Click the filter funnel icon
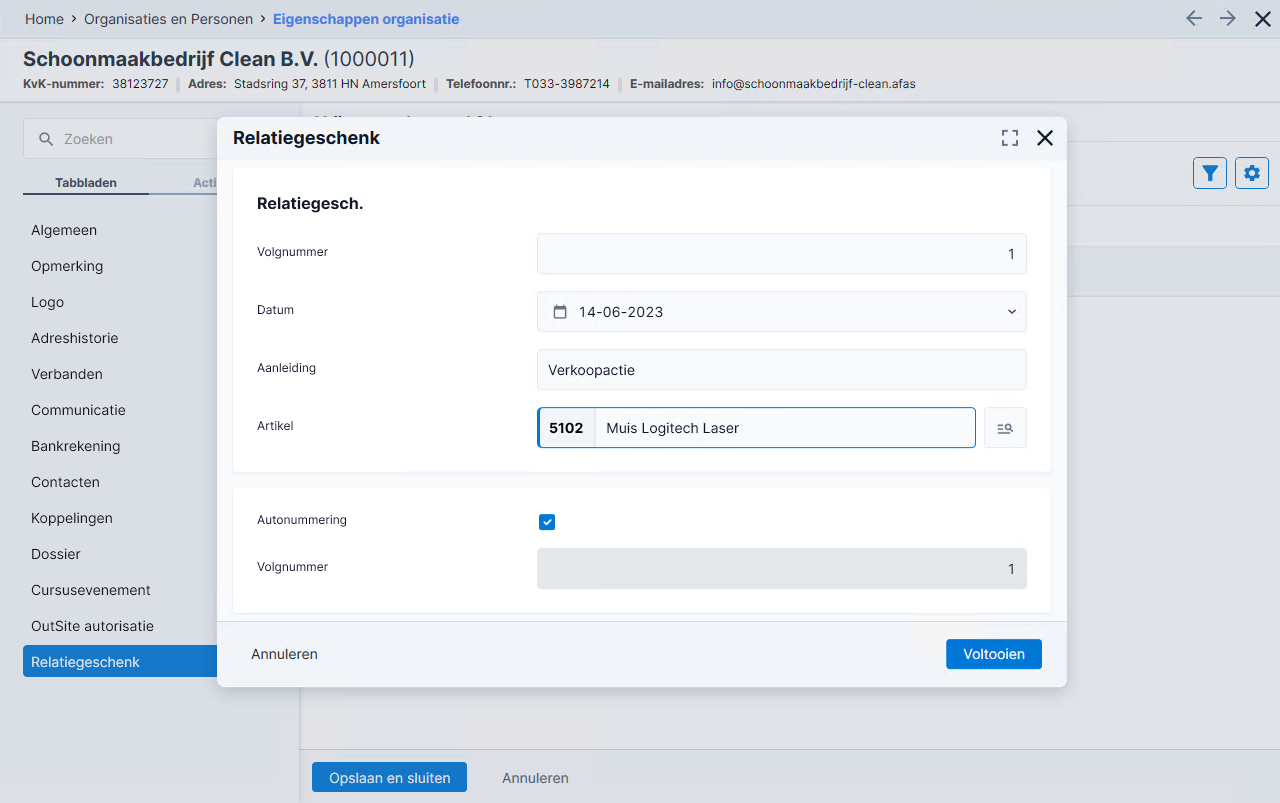This screenshot has height=803, width=1280. 1210,173
